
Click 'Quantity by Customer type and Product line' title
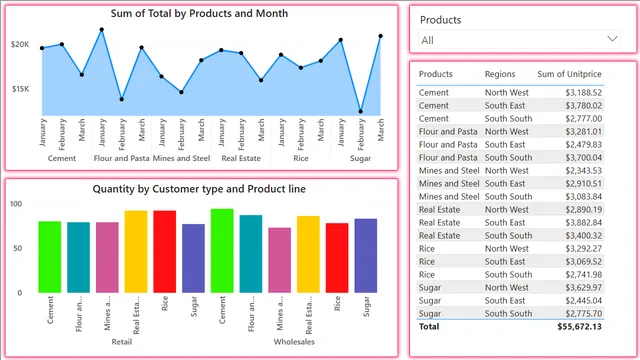click(199, 189)
